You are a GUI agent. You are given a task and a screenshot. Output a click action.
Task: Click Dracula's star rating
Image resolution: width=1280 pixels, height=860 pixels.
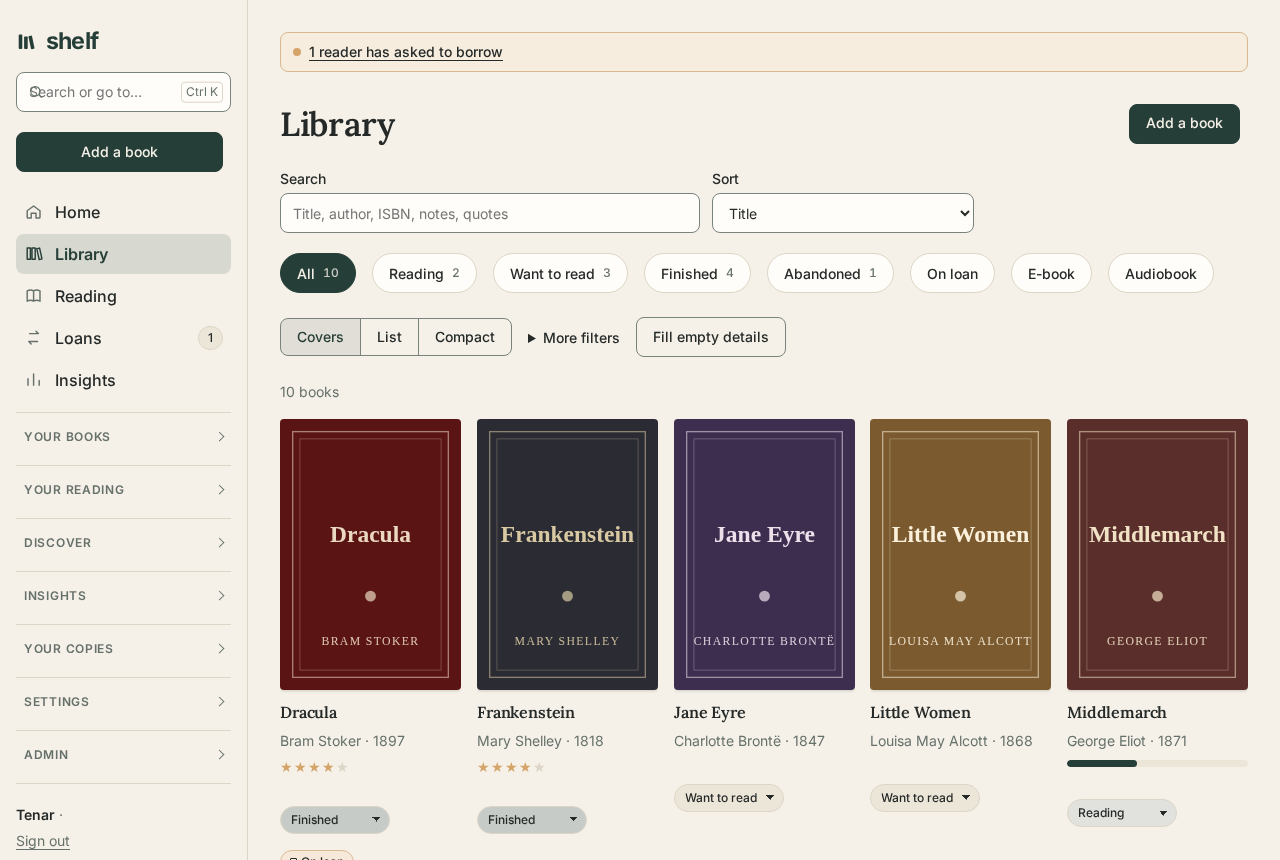point(314,767)
